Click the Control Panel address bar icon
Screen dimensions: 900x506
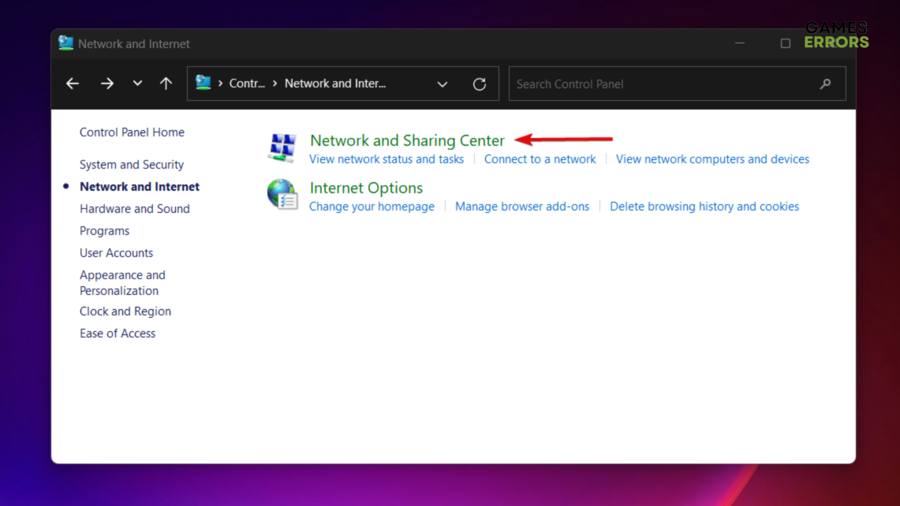coord(204,84)
